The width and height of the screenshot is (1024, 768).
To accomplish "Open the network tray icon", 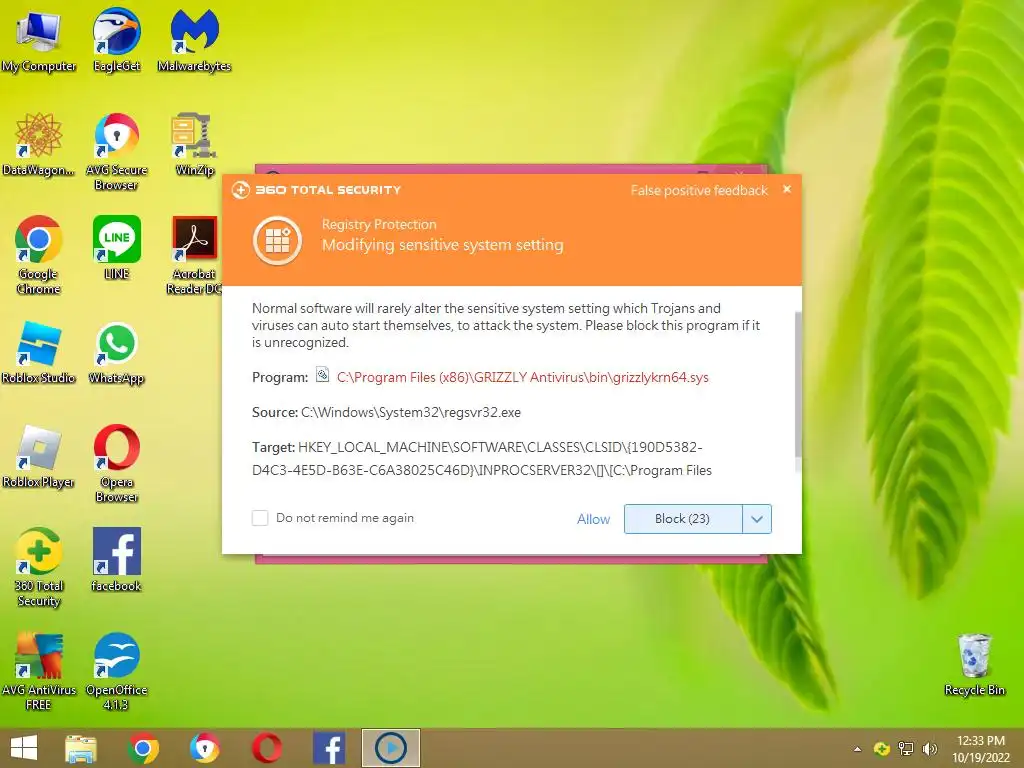I will click(906, 748).
